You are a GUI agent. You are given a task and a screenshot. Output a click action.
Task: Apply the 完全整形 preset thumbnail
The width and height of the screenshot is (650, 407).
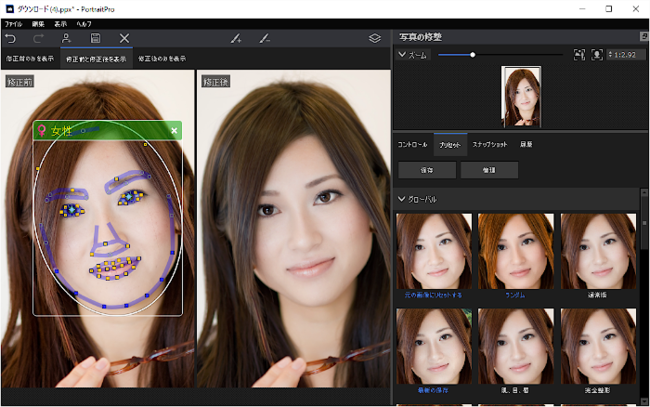pyautogui.click(x=598, y=346)
